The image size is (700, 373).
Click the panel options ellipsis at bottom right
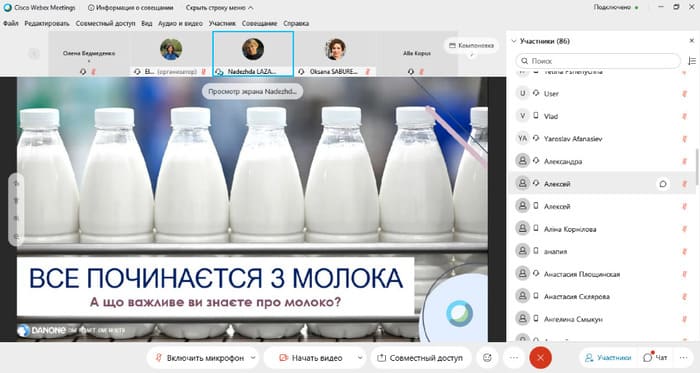(x=683, y=358)
